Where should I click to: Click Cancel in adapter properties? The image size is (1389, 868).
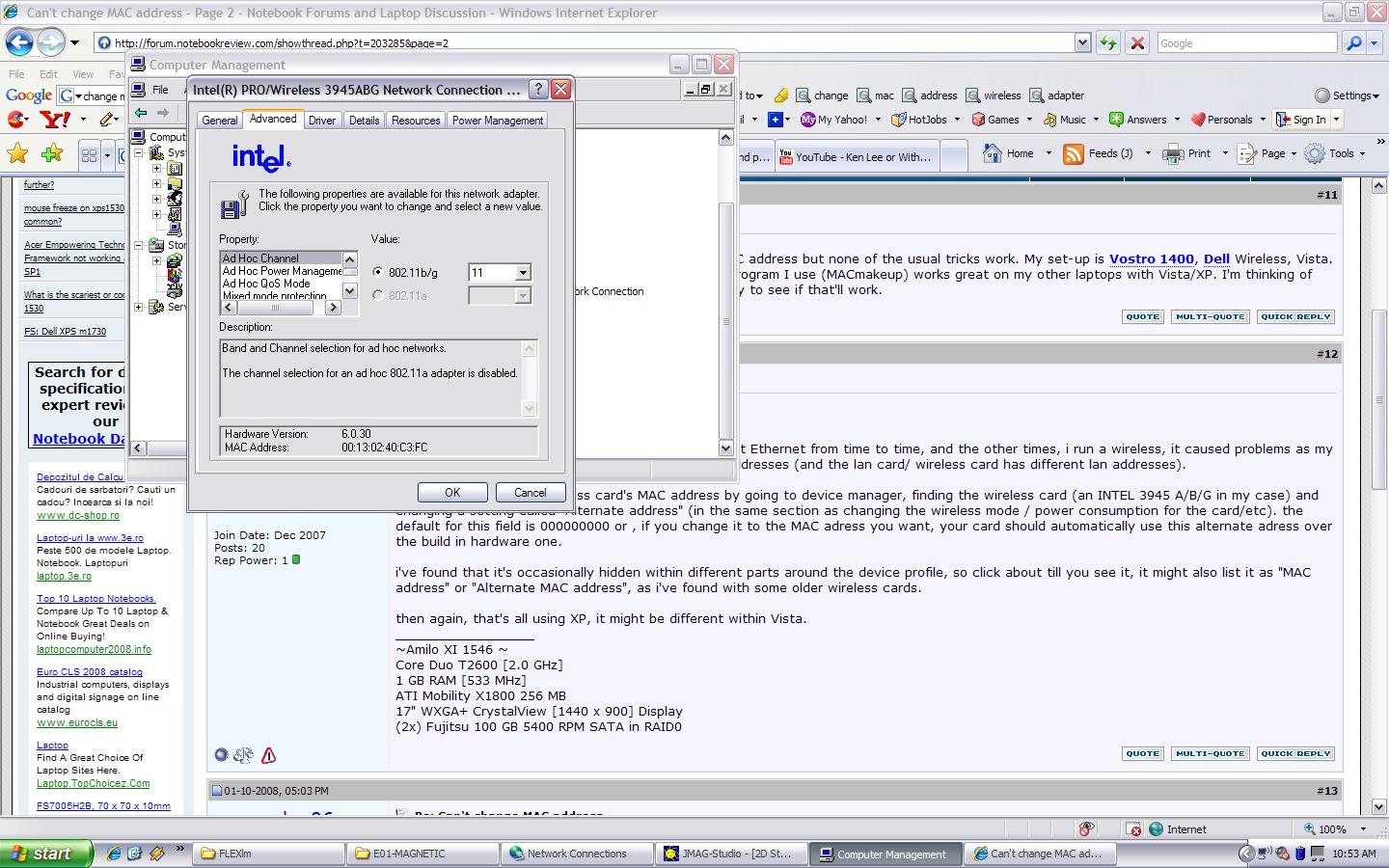pos(530,492)
